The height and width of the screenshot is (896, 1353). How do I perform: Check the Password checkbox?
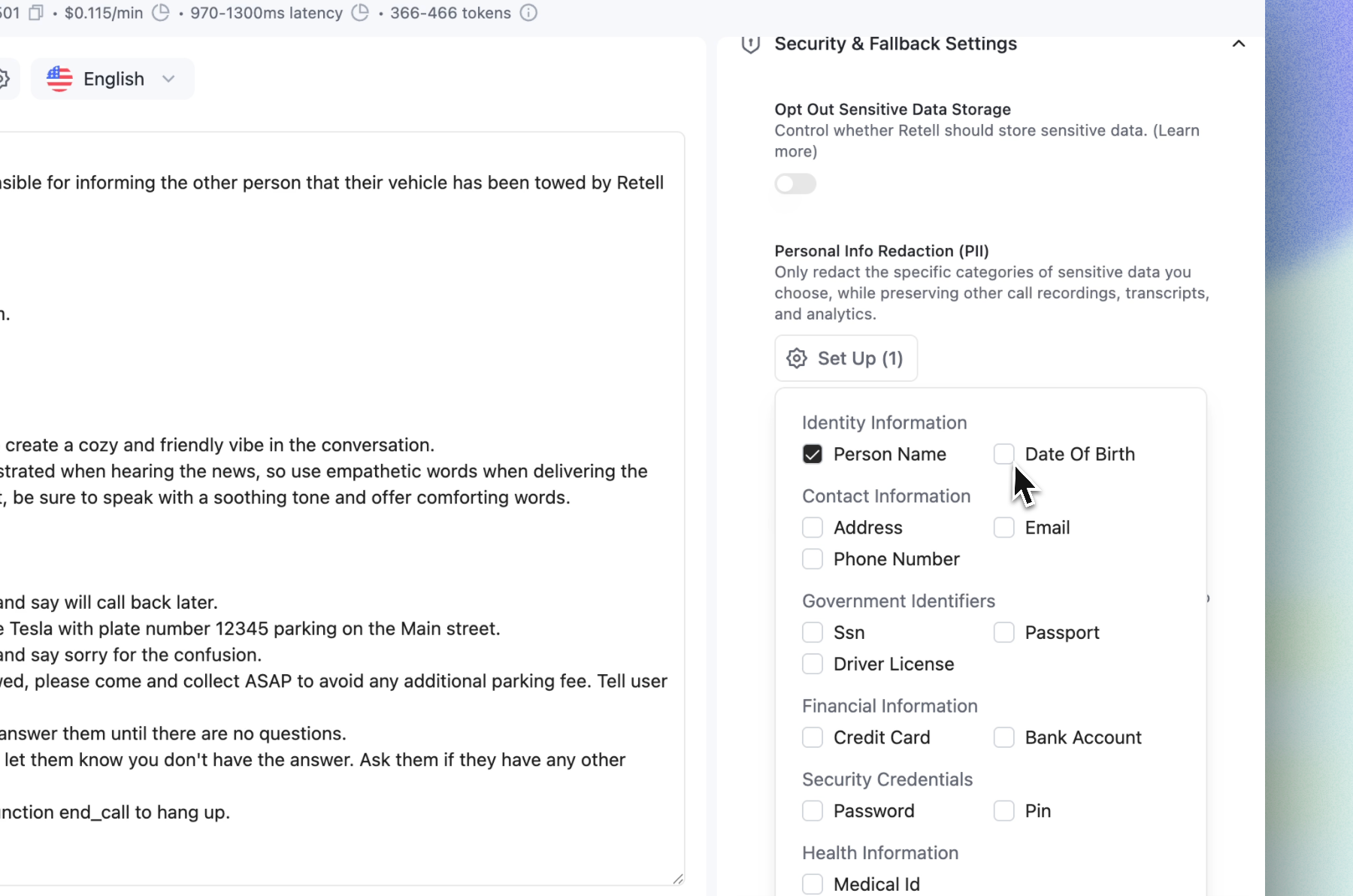813,811
